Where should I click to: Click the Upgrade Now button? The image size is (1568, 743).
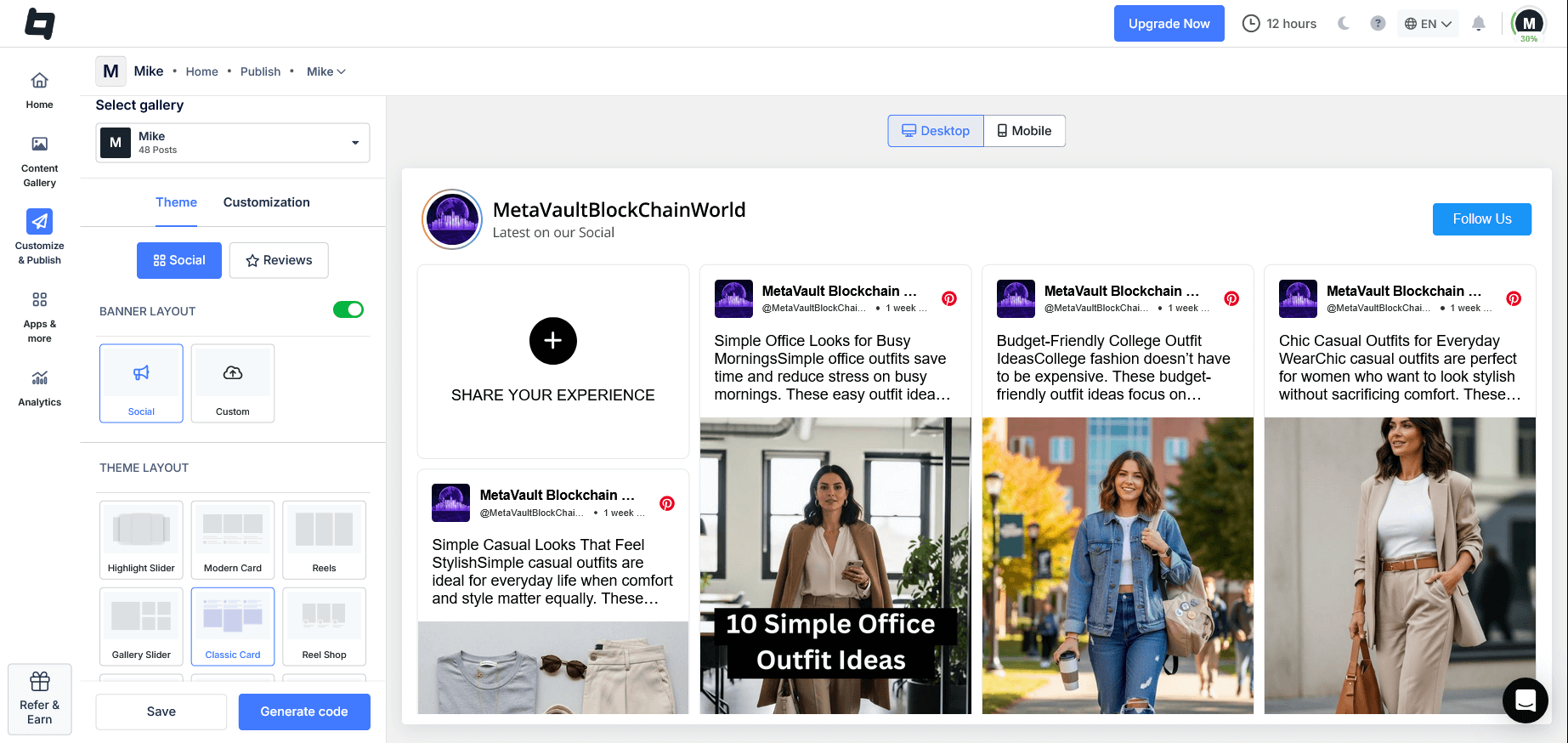point(1169,24)
